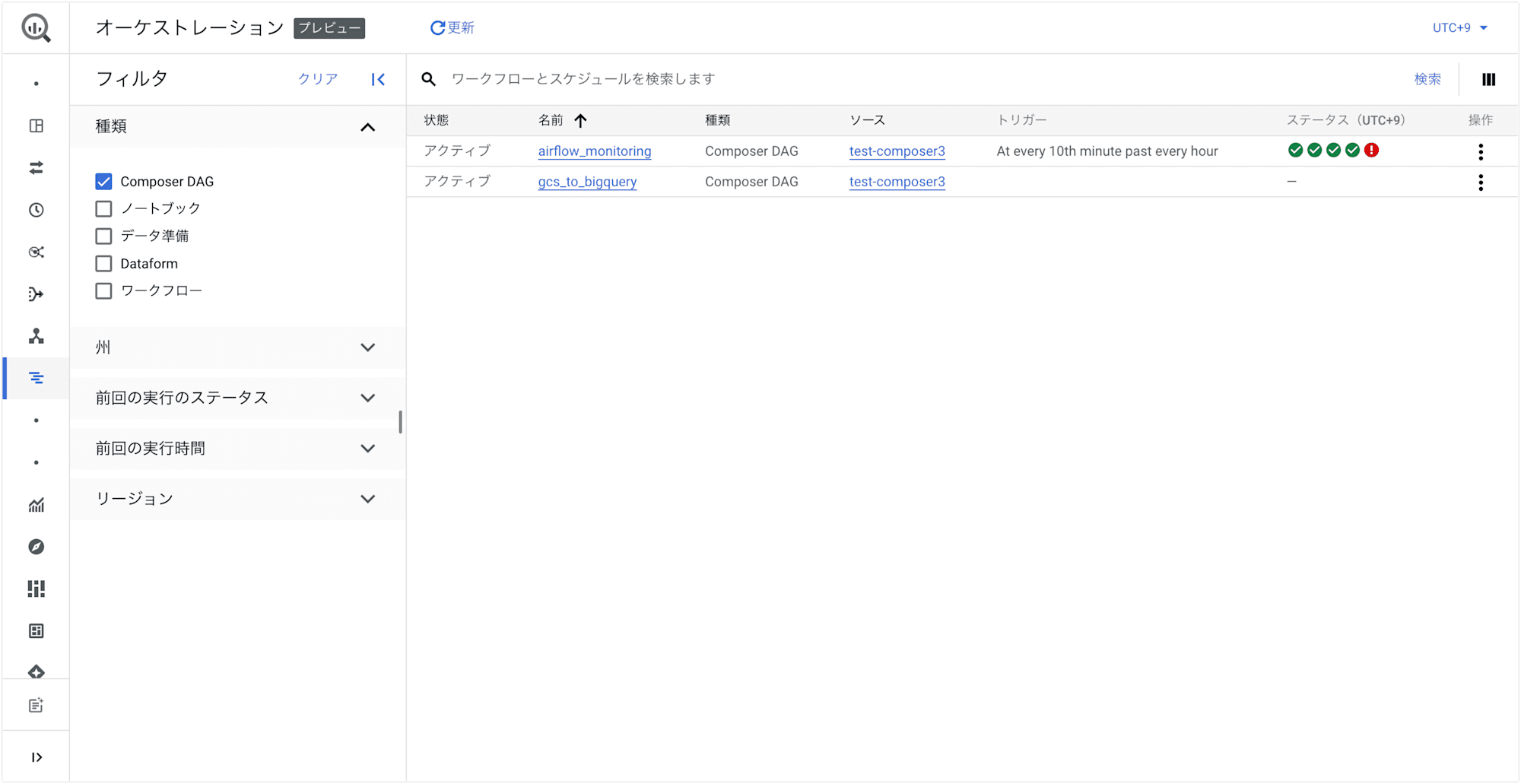The image size is (1521, 784).
Task: Click the 'At every 10th minute' trigger text
Action: (1107, 151)
